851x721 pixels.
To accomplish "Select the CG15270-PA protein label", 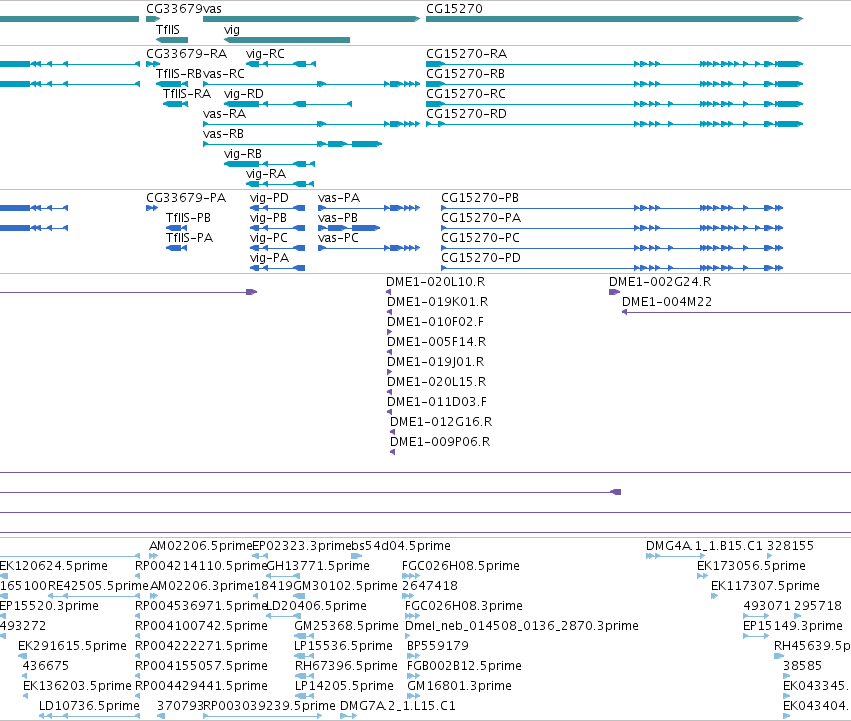I will click(x=481, y=218).
